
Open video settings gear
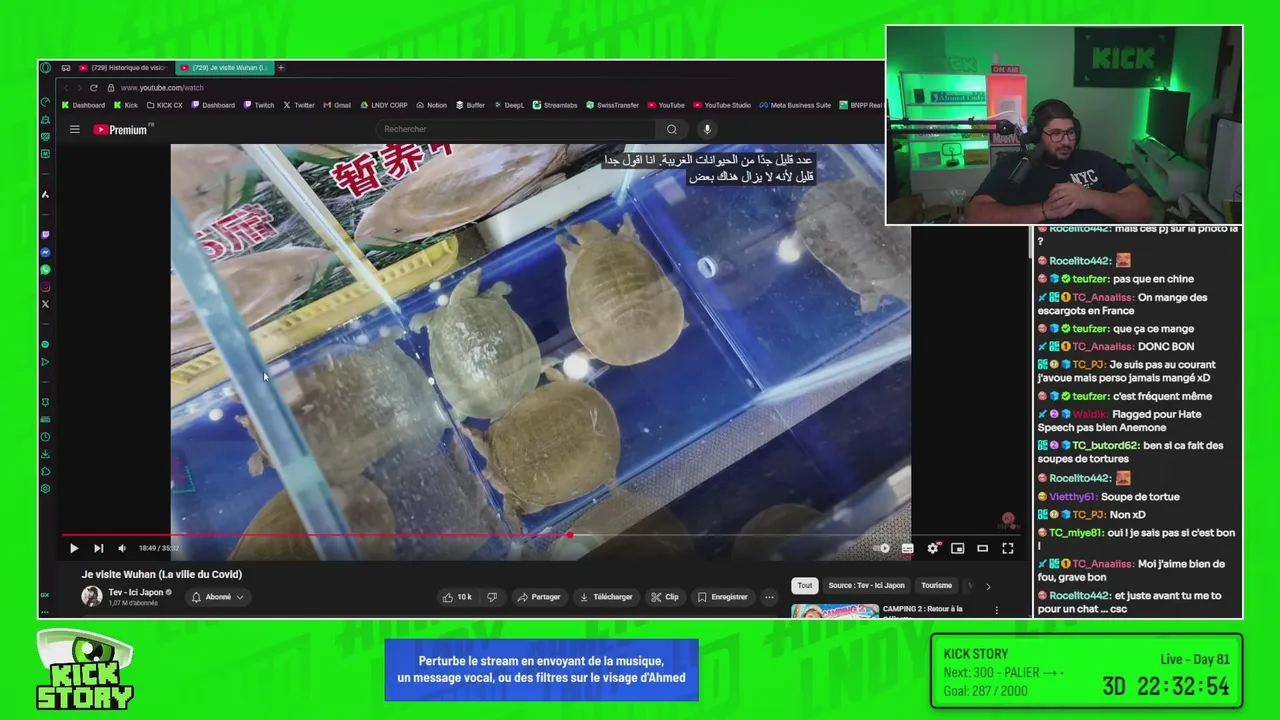pyautogui.click(x=933, y=548)
